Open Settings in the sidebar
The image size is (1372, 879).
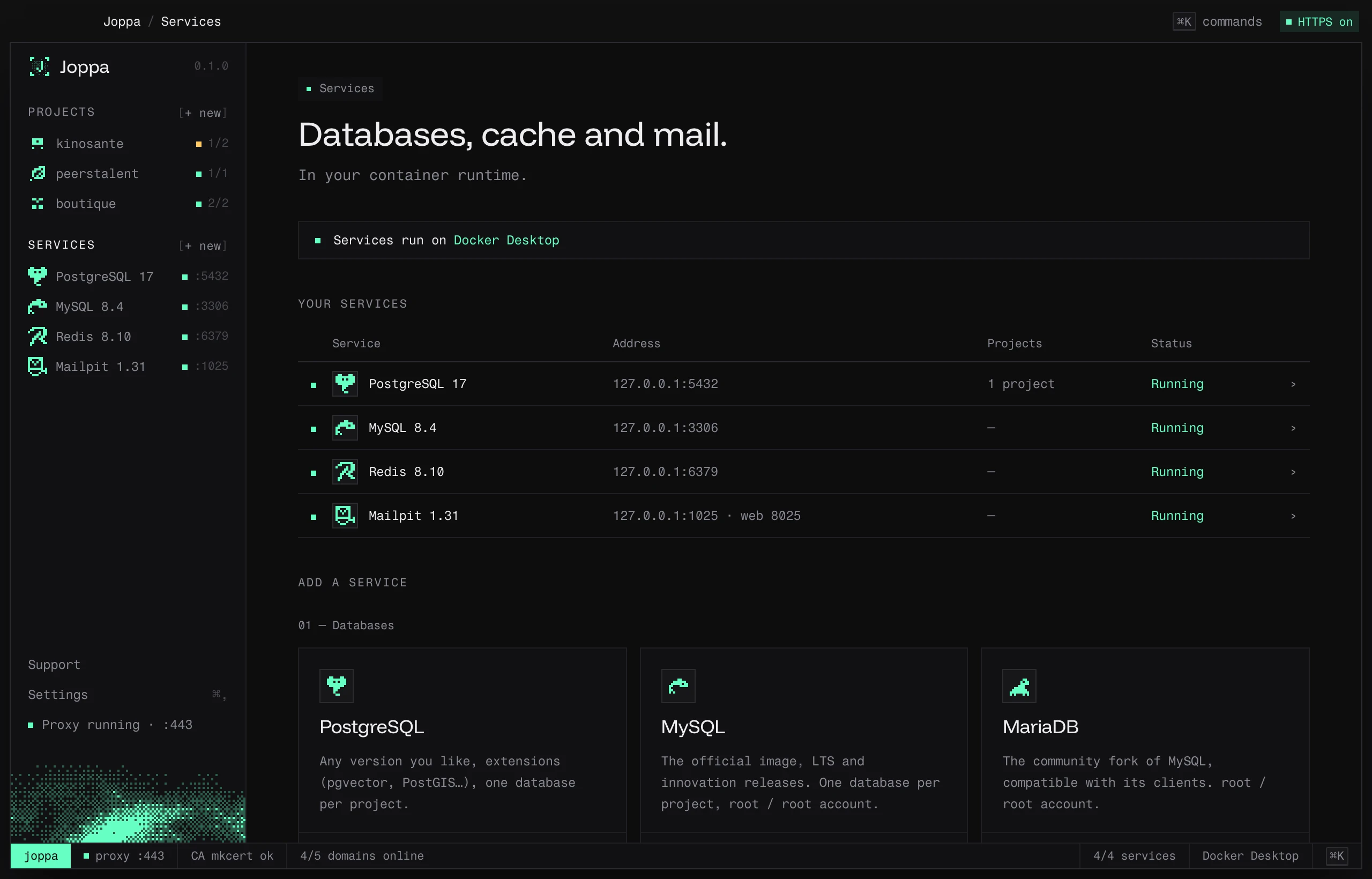pyautogui.click(x=129, y=695)
